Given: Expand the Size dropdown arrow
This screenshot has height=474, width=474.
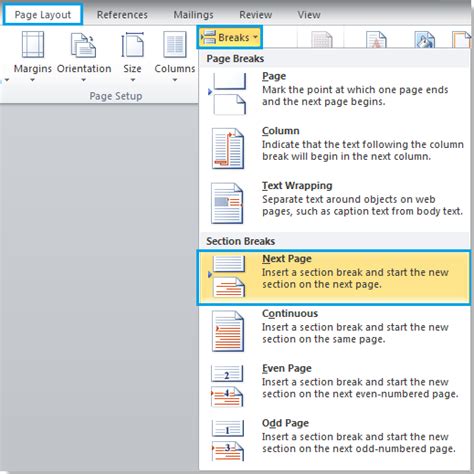Looking at the screenshot, I should pyautogui.click(x=133, y=80).
